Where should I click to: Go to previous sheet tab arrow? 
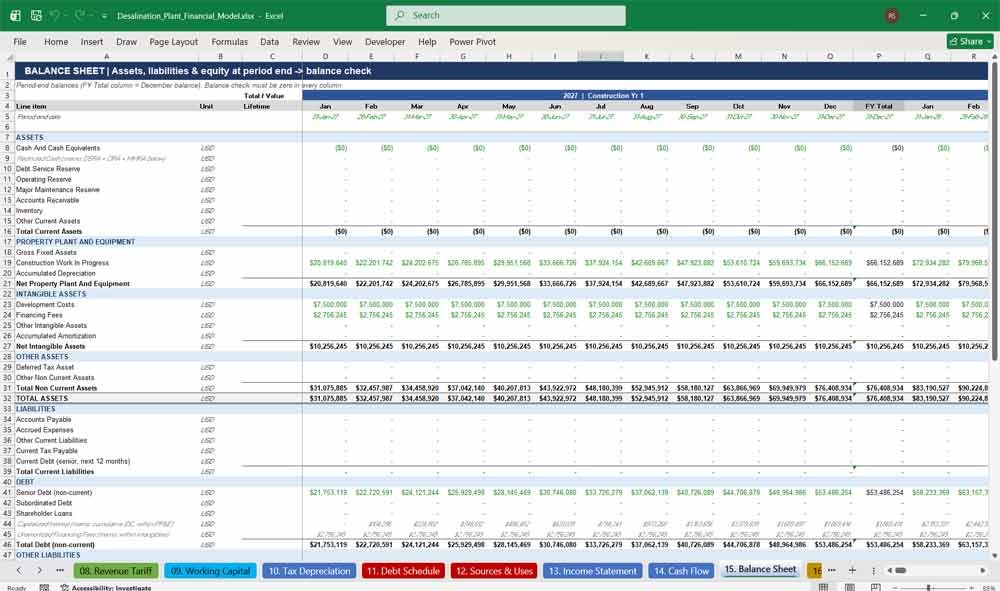coord(19,571)
